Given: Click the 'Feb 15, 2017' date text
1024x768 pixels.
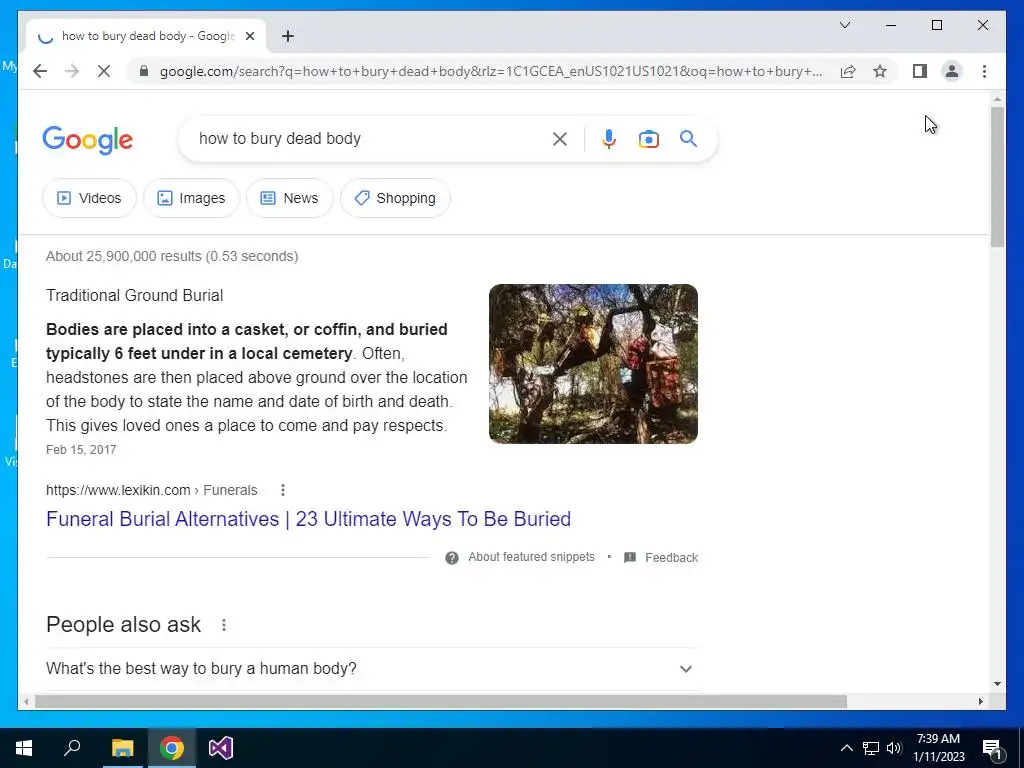Looking at the screenshot, I should (81, 449).
